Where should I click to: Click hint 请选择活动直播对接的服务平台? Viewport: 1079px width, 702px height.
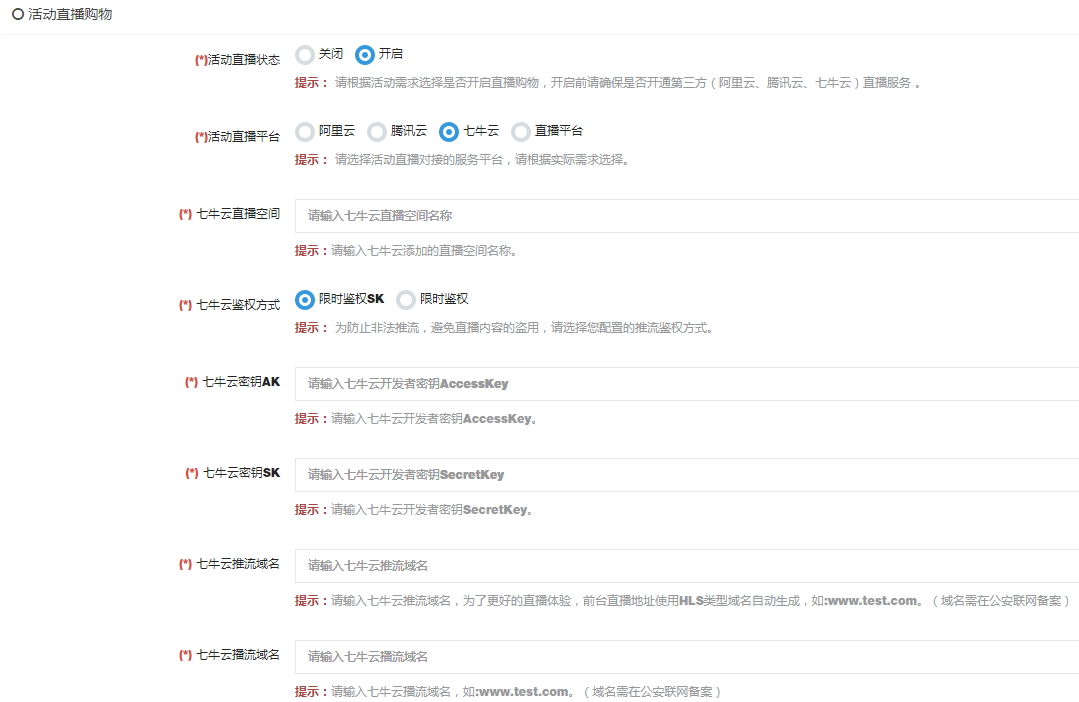[462, 160]
